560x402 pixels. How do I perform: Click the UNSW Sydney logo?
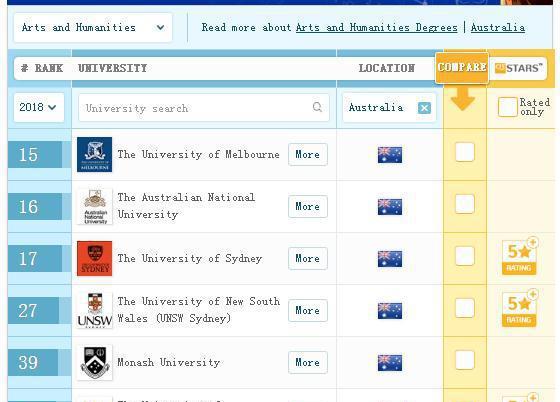tap(95, 310)
